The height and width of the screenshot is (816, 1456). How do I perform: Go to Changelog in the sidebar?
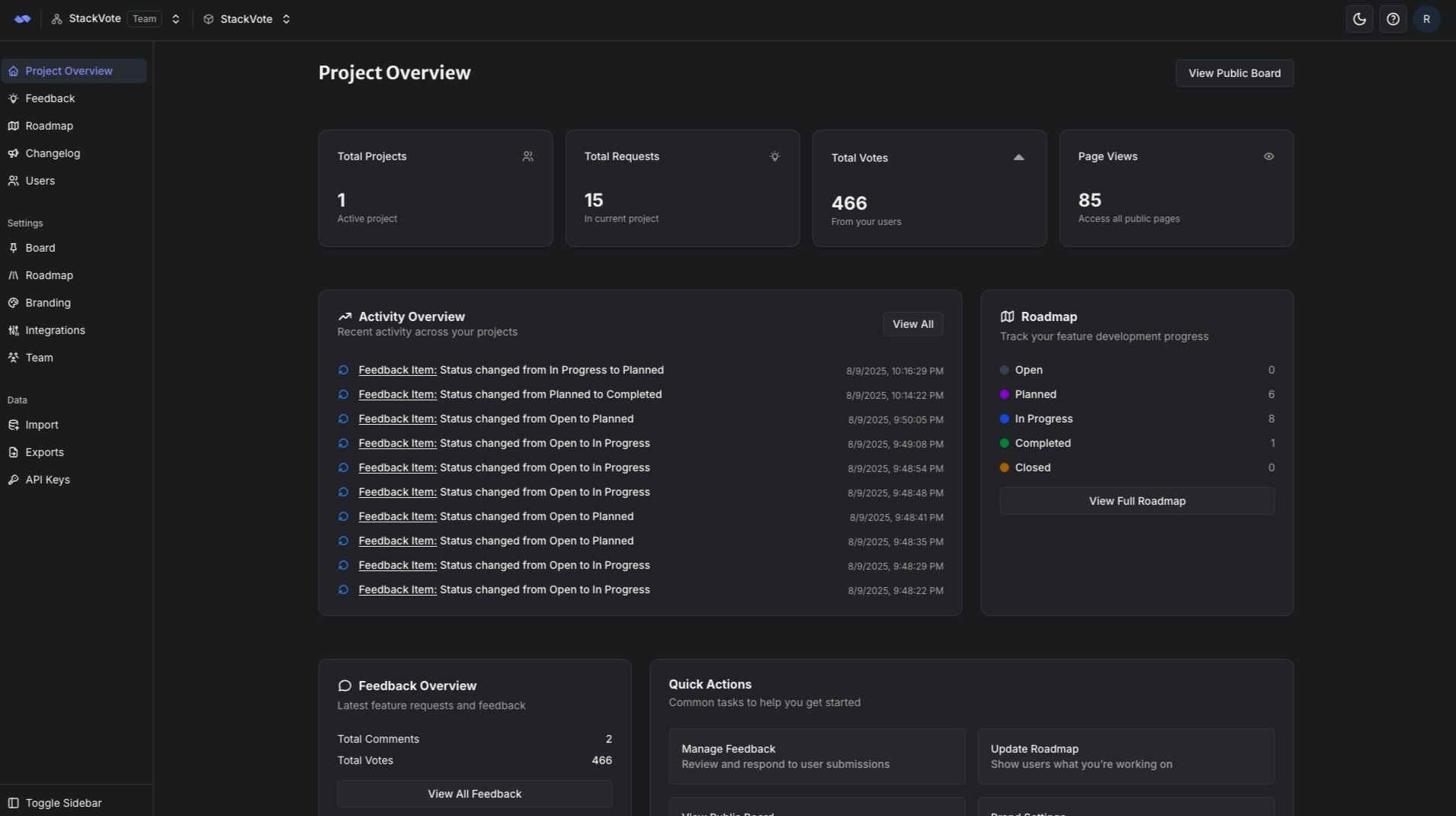point(52,153)
